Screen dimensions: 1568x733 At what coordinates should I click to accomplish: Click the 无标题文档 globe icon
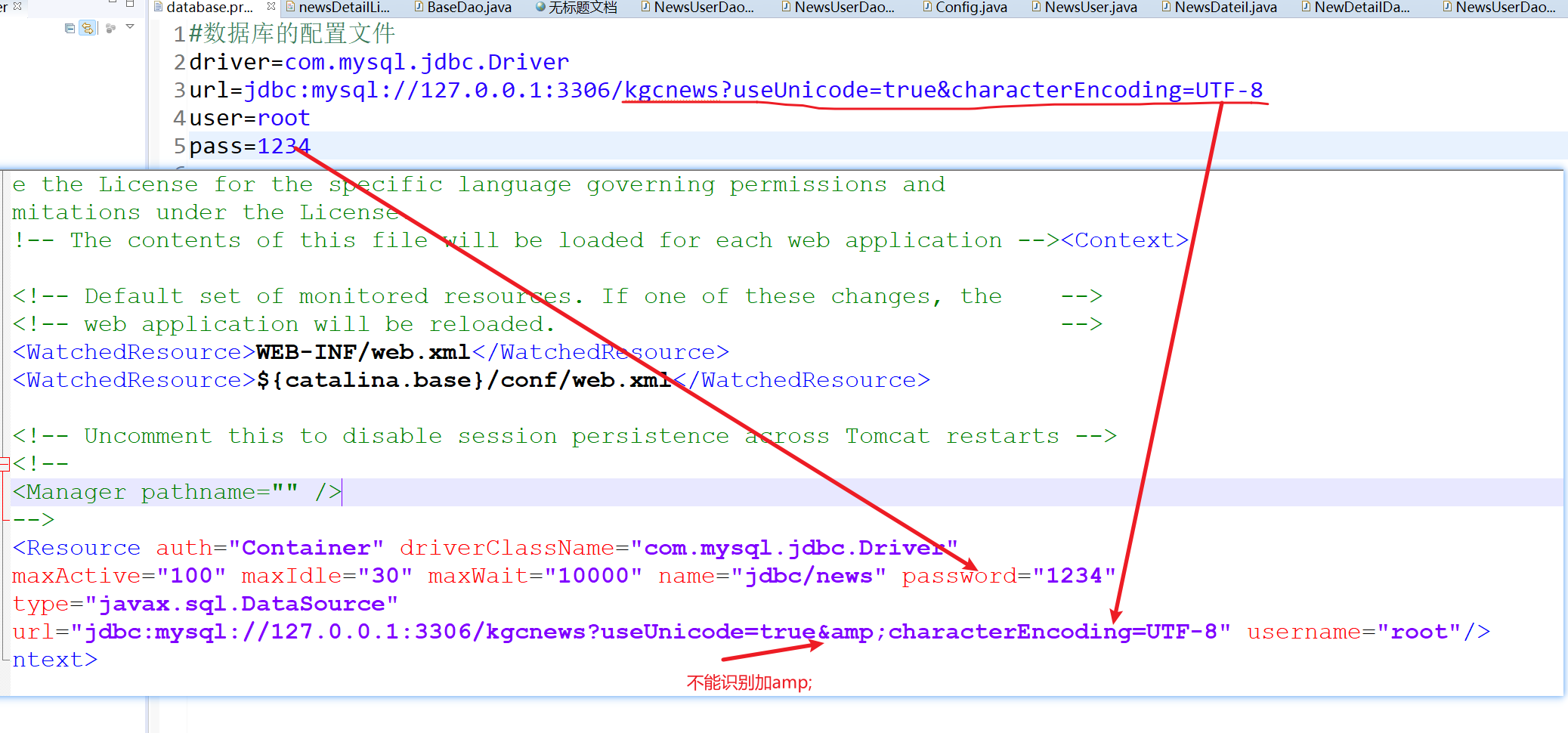click(540, 7)
